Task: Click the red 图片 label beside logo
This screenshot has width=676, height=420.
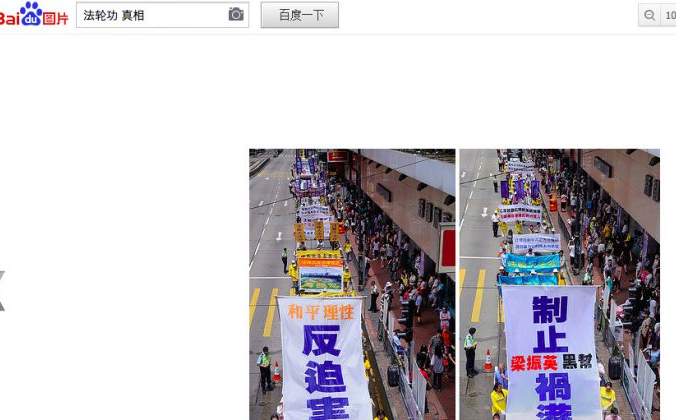Action: (56, 18)
